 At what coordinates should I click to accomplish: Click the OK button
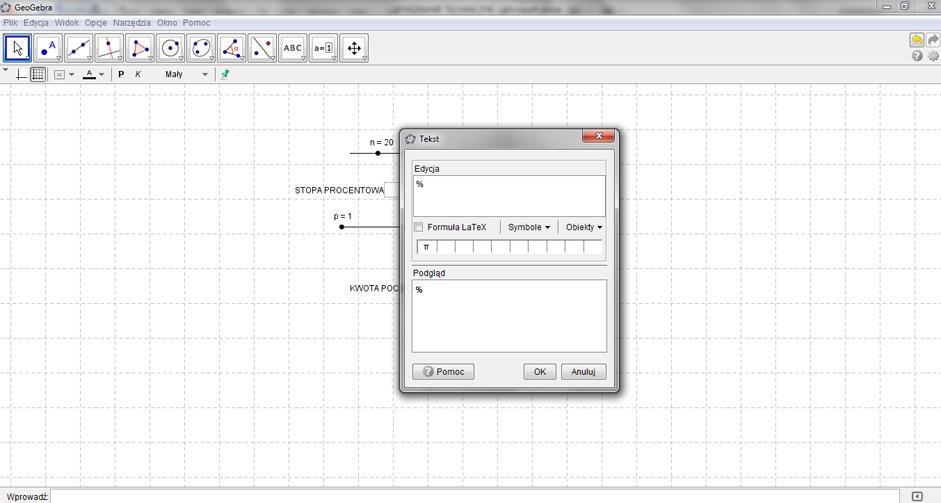point(540,372)
